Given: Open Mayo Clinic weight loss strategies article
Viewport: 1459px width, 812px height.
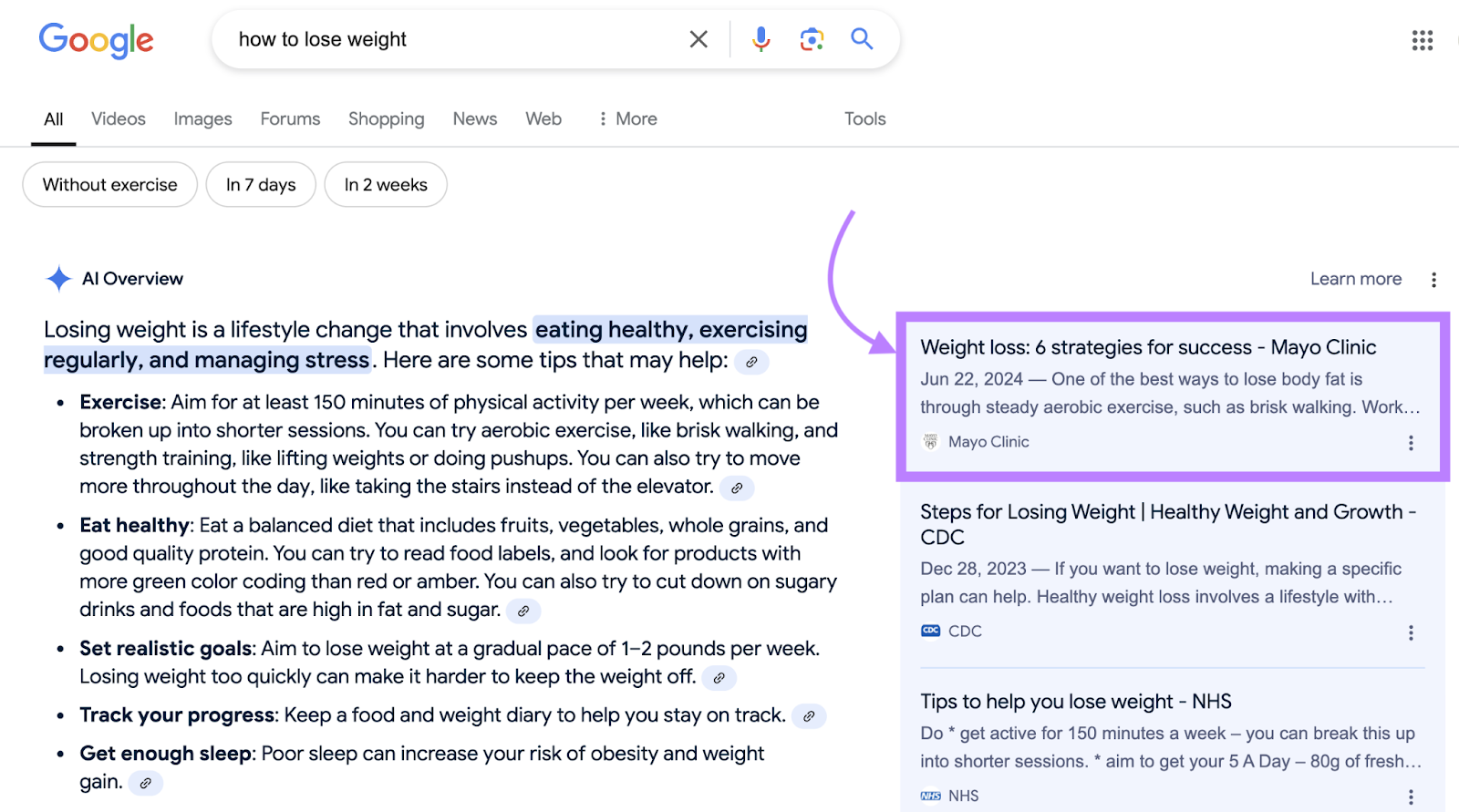Looking at the screenshot, I should coord(1147,347).
